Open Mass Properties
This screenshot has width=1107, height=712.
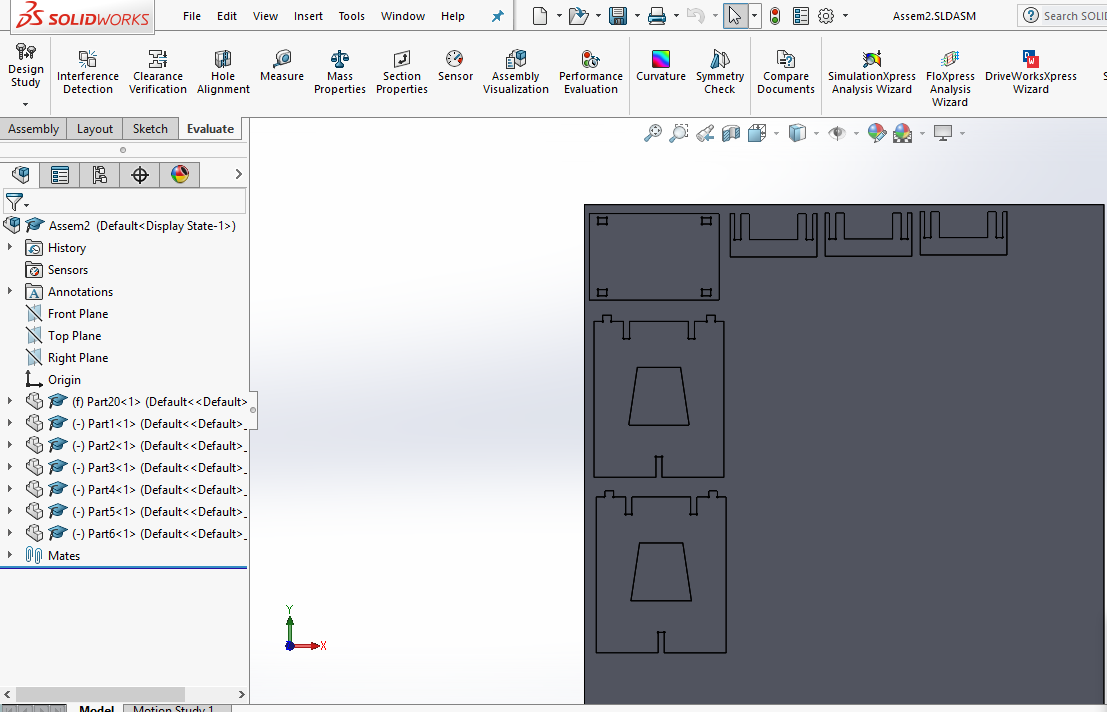point(340,72)
